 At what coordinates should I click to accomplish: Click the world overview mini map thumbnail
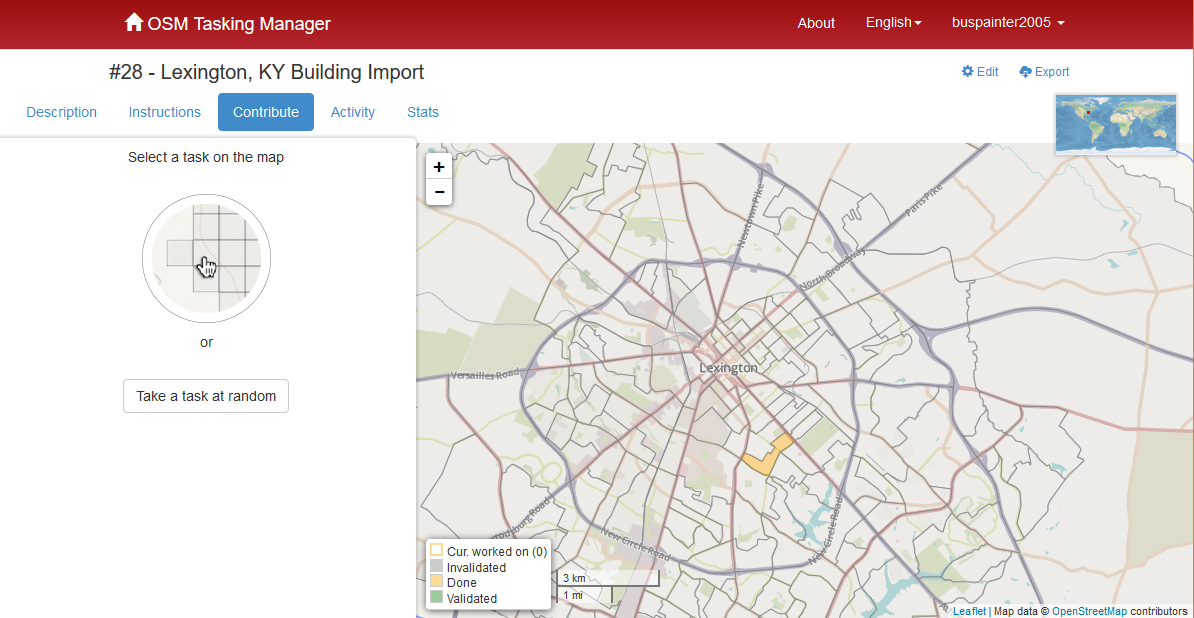click(x=1116, y=125)
